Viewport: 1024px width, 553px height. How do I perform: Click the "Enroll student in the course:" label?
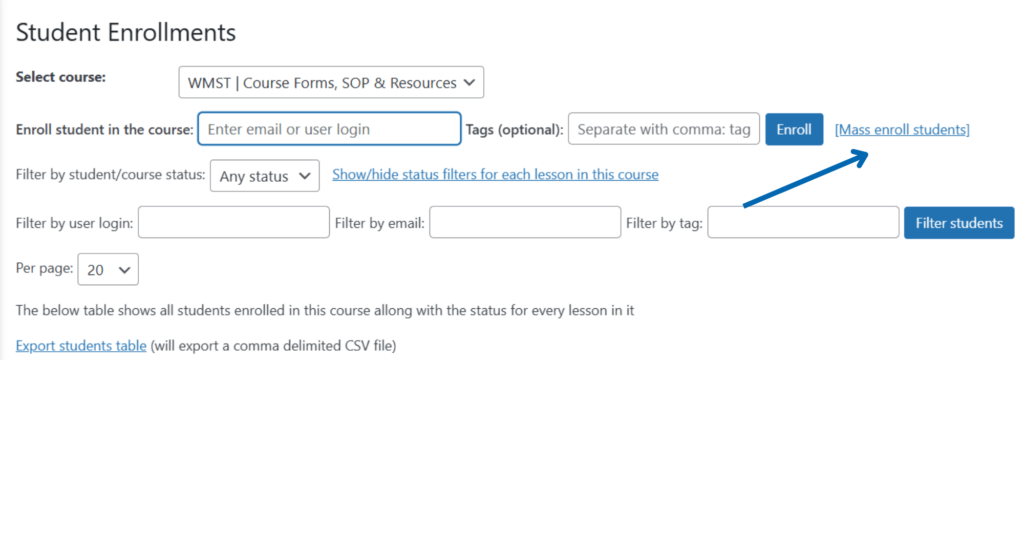(x=104, y=130)
